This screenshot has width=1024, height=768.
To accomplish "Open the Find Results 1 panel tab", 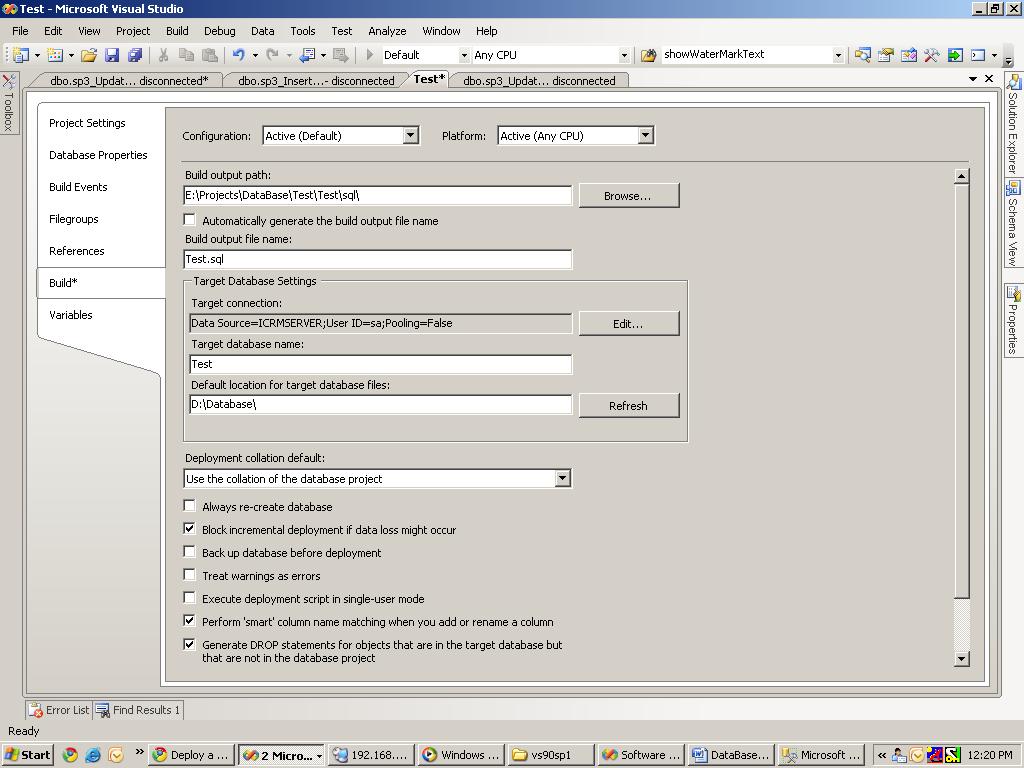I will click(x=138, y=710).
